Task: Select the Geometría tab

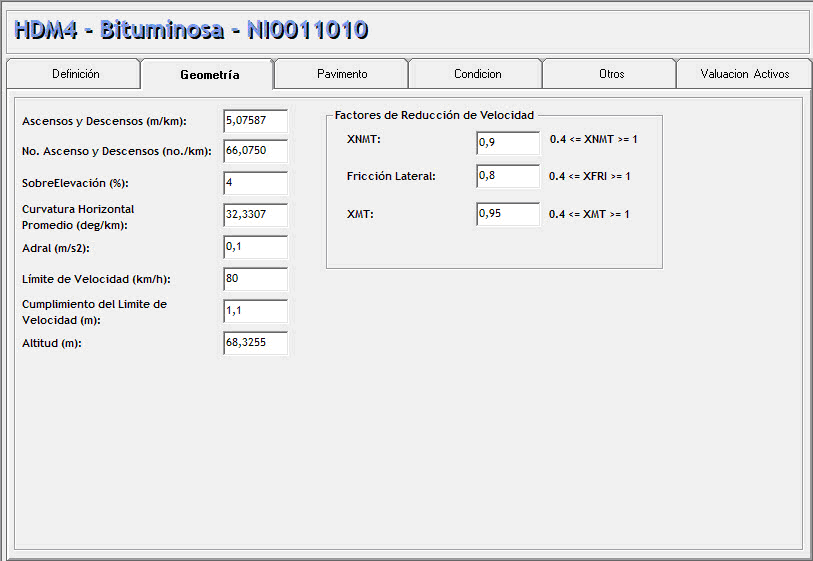Action: 209,75
